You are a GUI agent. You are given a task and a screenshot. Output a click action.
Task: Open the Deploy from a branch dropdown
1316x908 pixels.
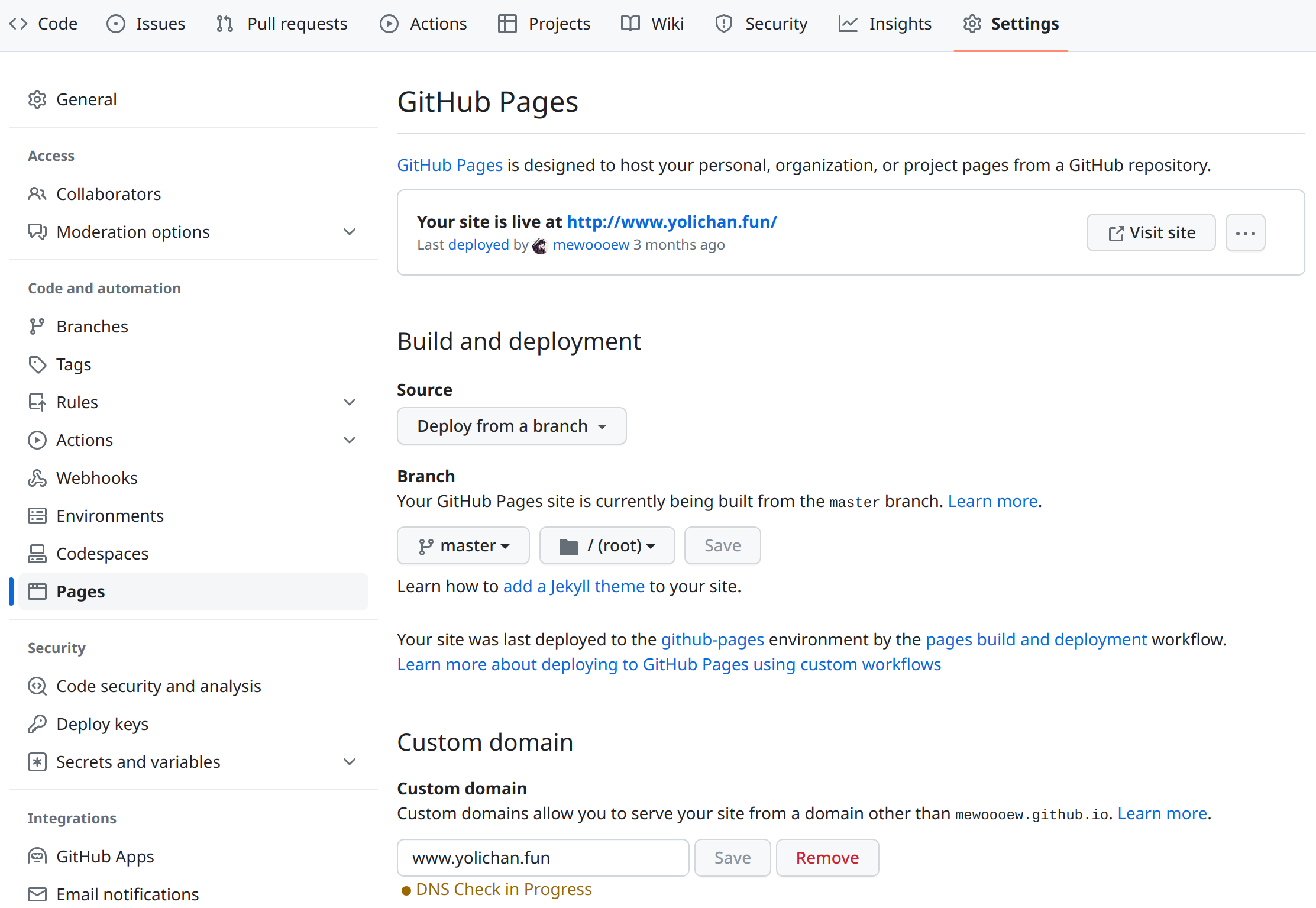click(x=512, y=426)
